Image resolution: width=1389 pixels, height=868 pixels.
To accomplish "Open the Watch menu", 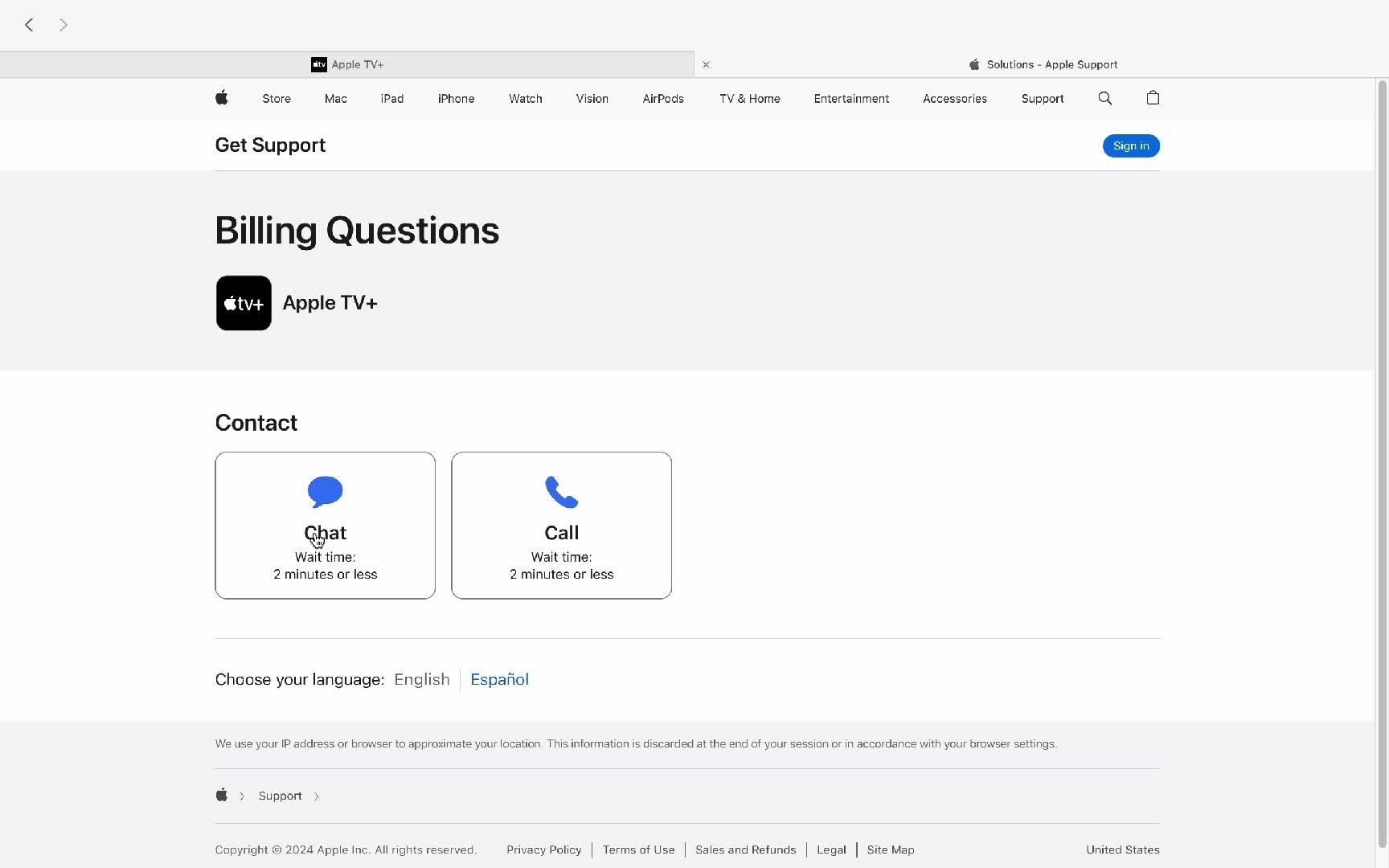I will coord(526,99).
